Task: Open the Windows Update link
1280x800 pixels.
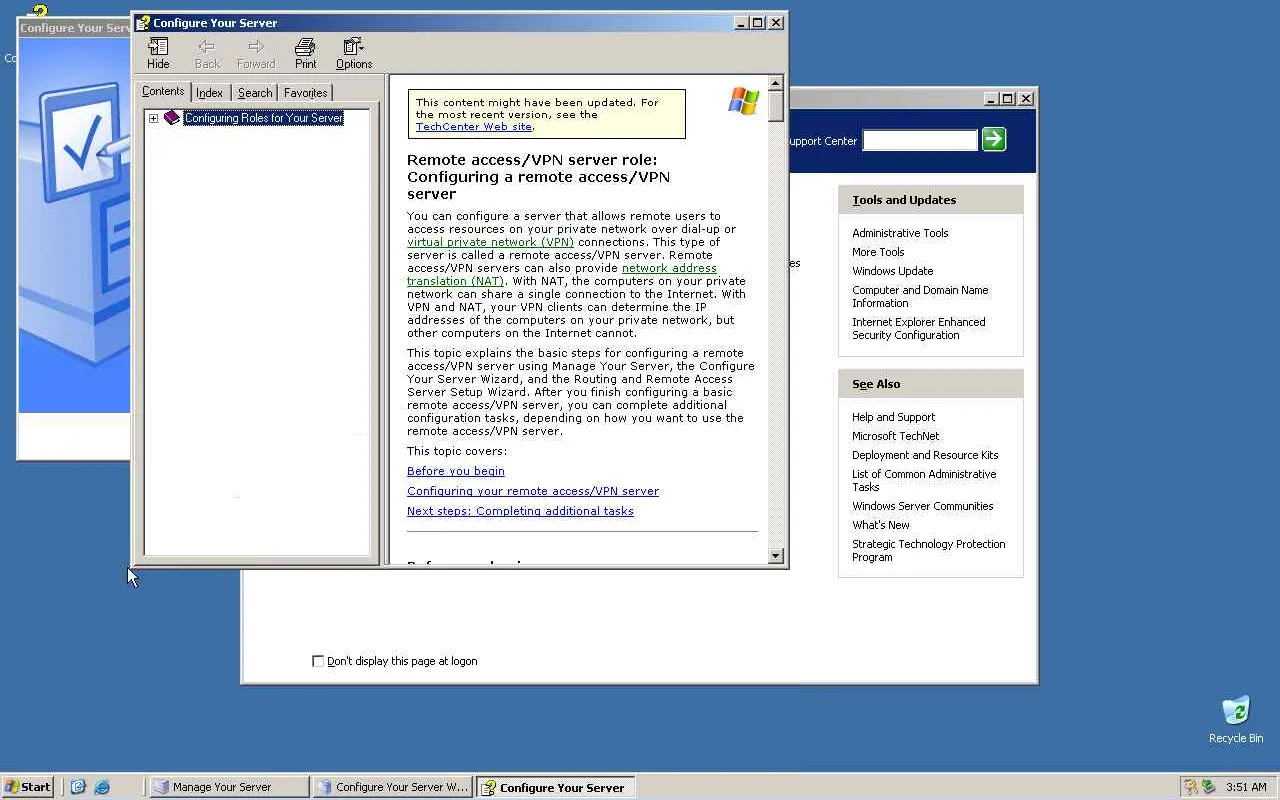Action: [892, 271]
